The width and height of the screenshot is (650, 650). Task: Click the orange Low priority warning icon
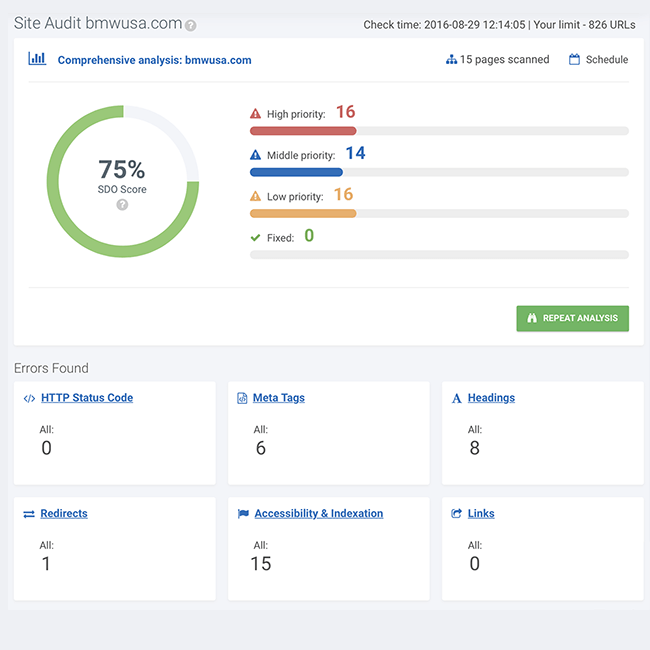pos(255,196)
